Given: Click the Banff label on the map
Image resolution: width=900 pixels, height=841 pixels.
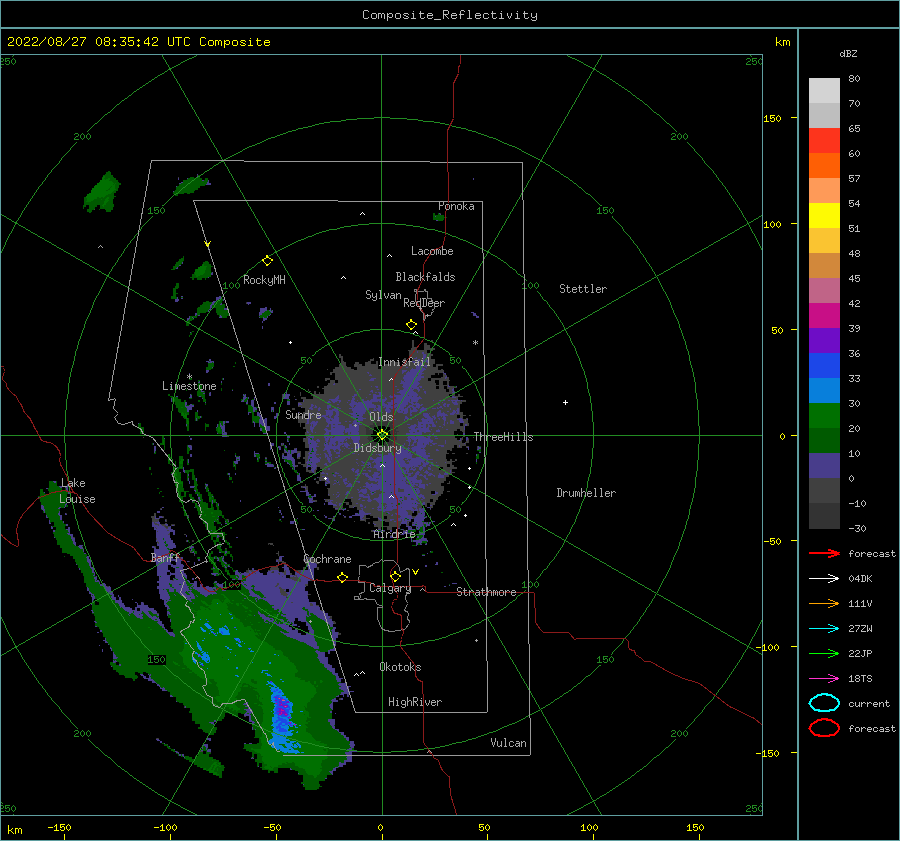Looking at the screenshot, I should pos(165,558).
